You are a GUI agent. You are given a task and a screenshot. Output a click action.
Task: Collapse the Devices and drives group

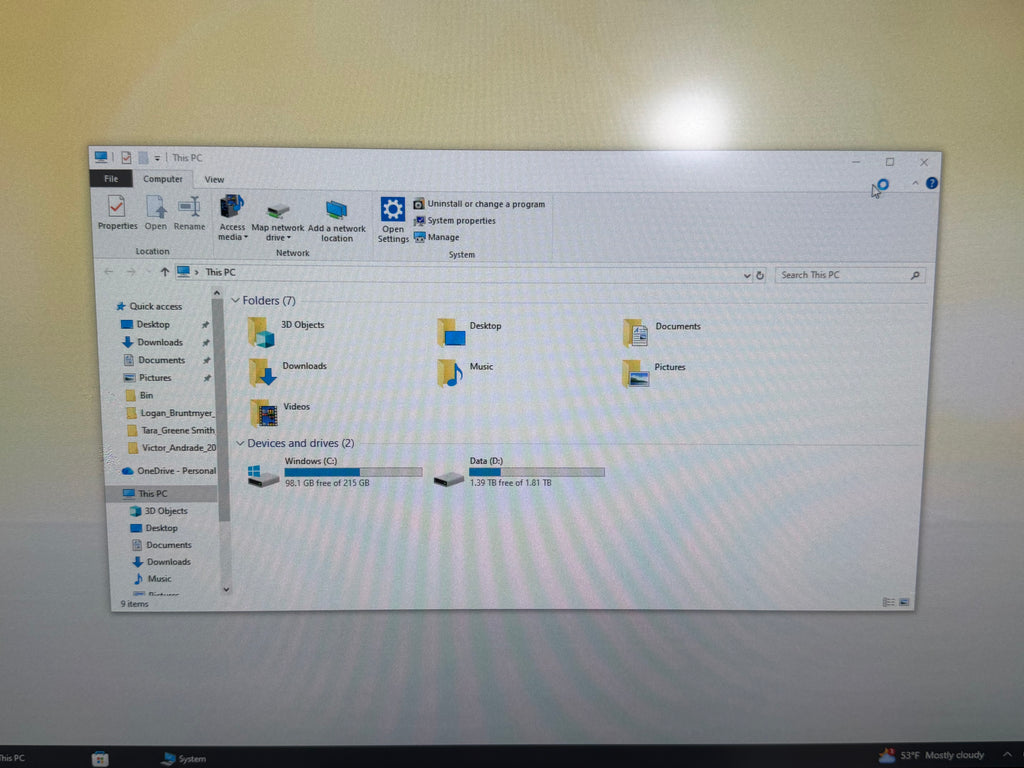[x=240, y=443]
